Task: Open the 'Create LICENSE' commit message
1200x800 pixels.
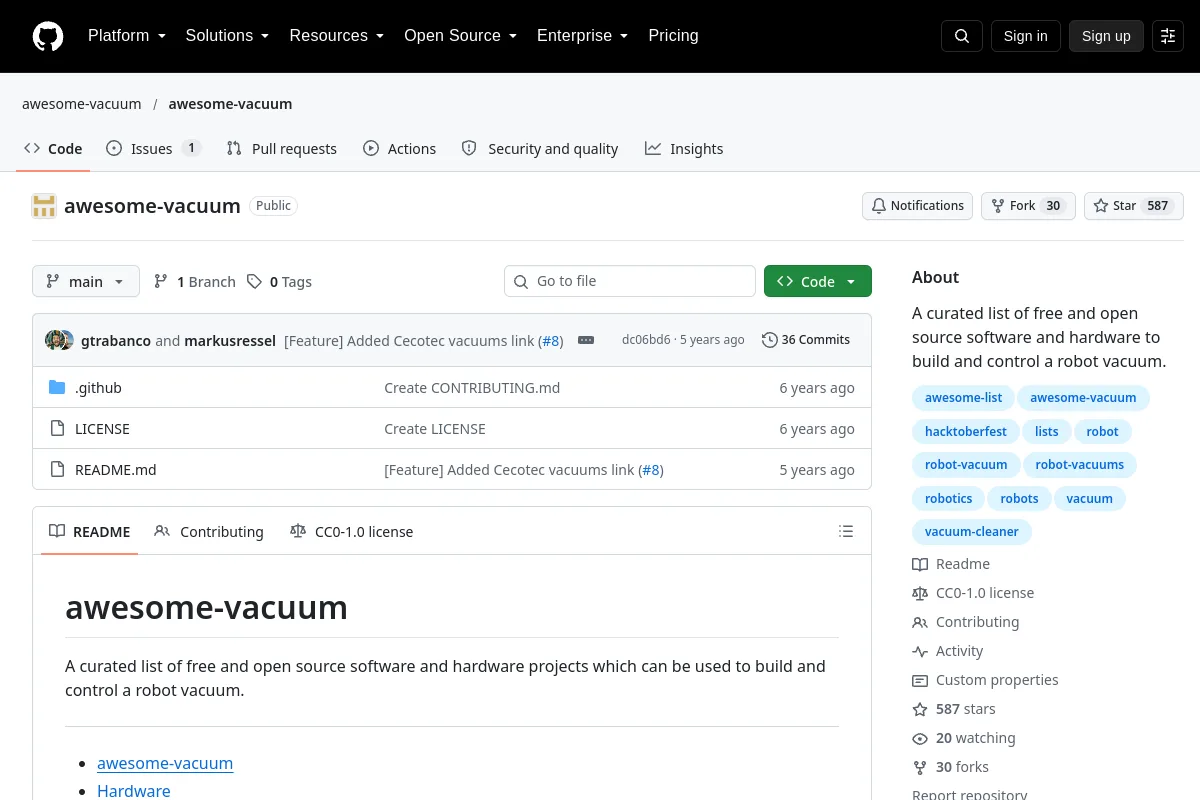Action: point(435,429)
